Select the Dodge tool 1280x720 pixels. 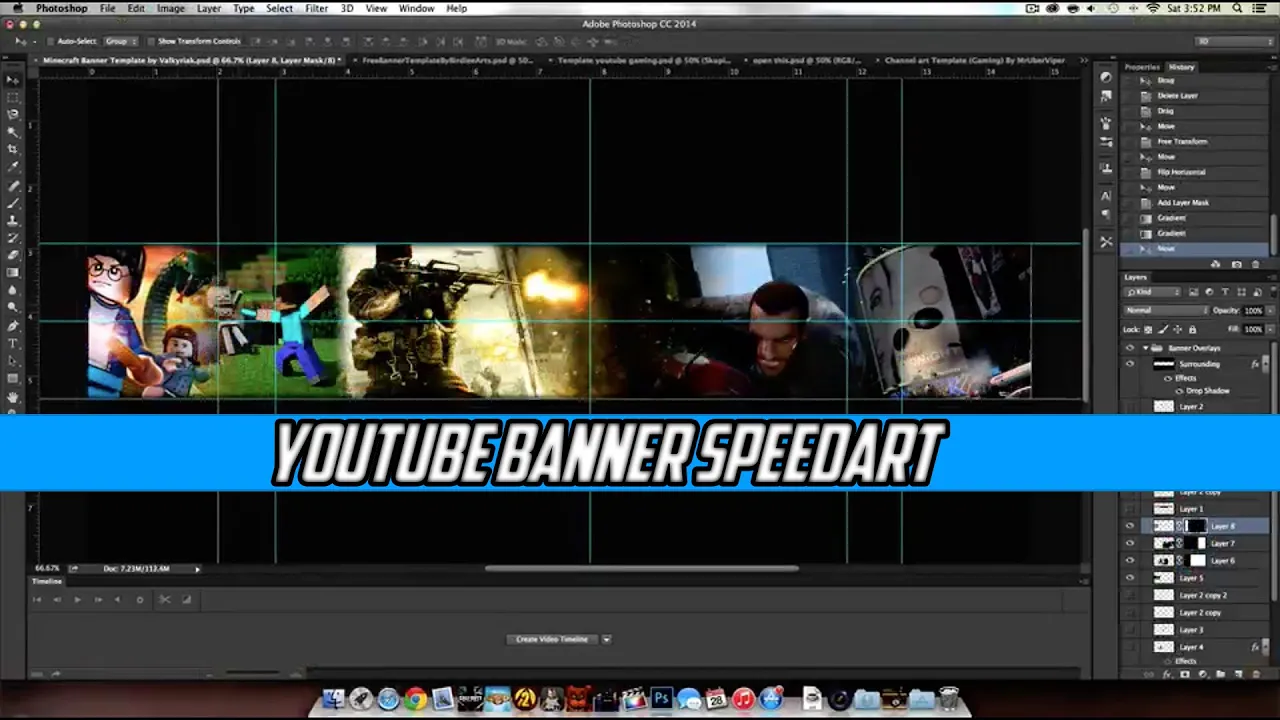[x=13, y=308]
